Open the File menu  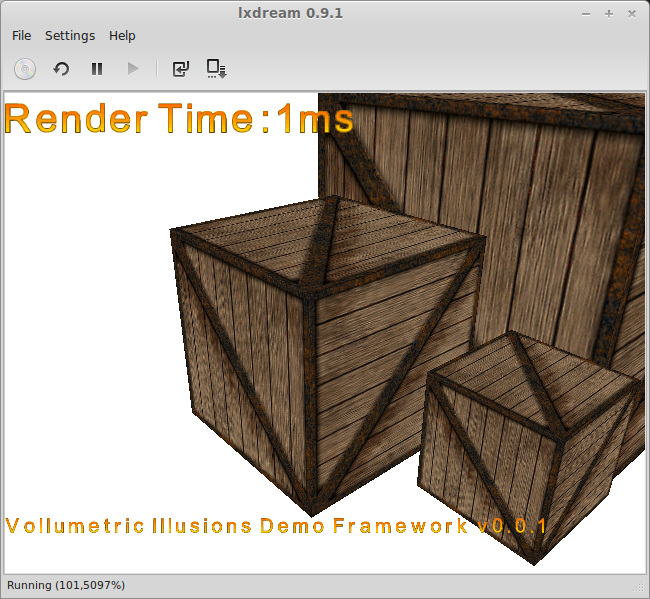21,35
